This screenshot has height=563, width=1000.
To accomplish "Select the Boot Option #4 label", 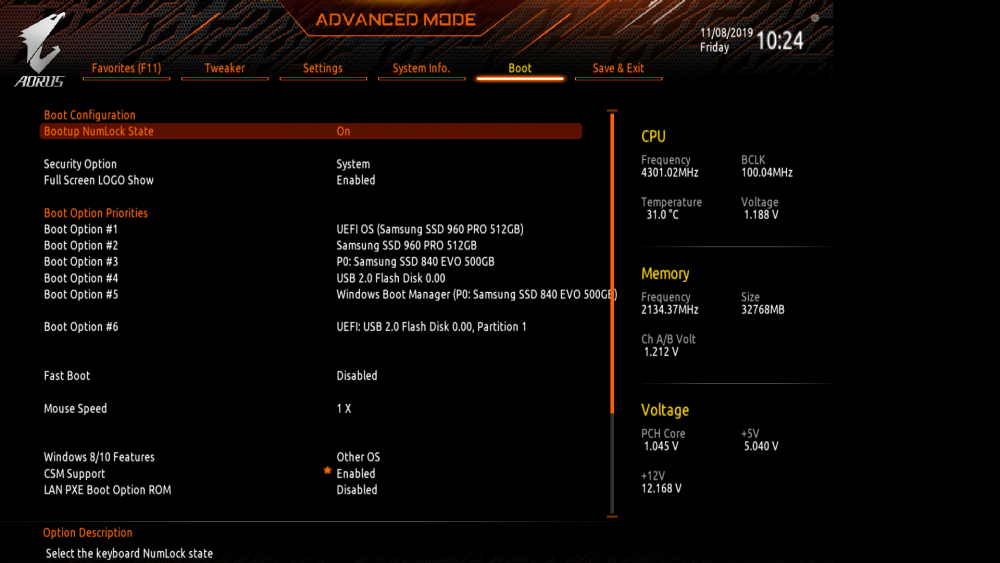I will [x=80, y=278].
